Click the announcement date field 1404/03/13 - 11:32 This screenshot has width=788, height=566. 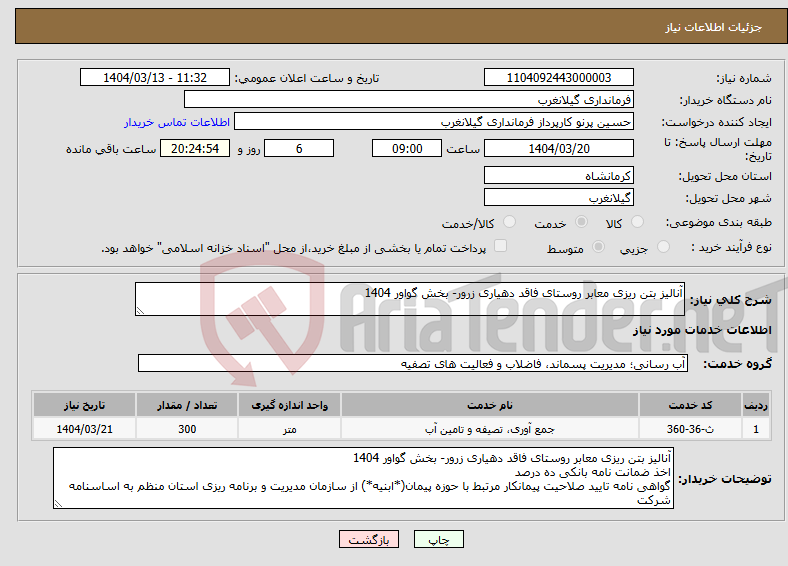click(155, 77)
